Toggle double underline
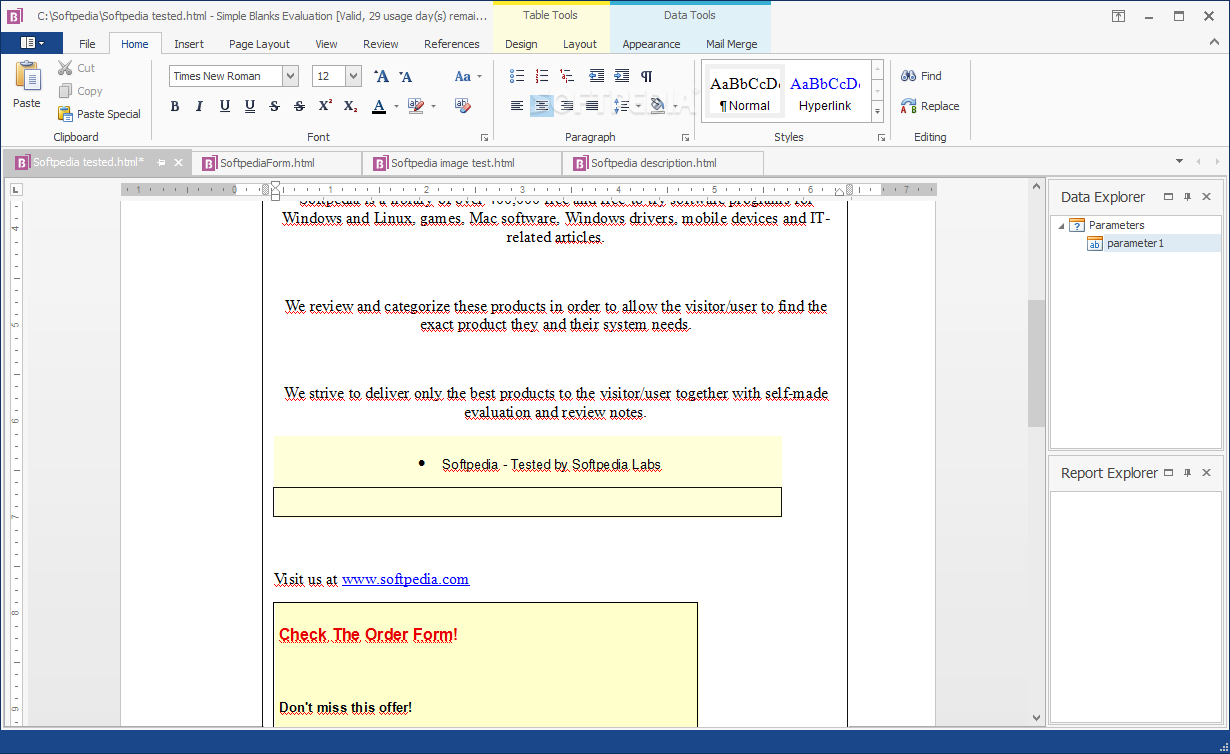 tap(250, 106)
